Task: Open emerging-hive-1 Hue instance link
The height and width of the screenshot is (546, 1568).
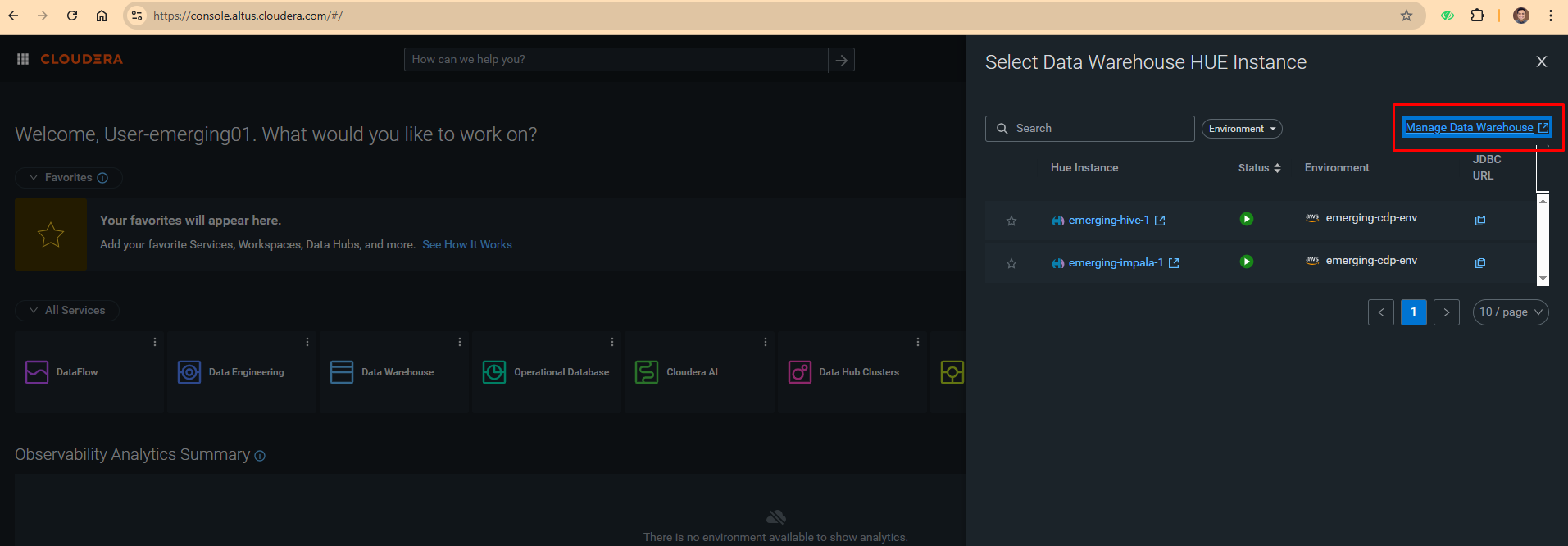Action: pos(1109,221)
